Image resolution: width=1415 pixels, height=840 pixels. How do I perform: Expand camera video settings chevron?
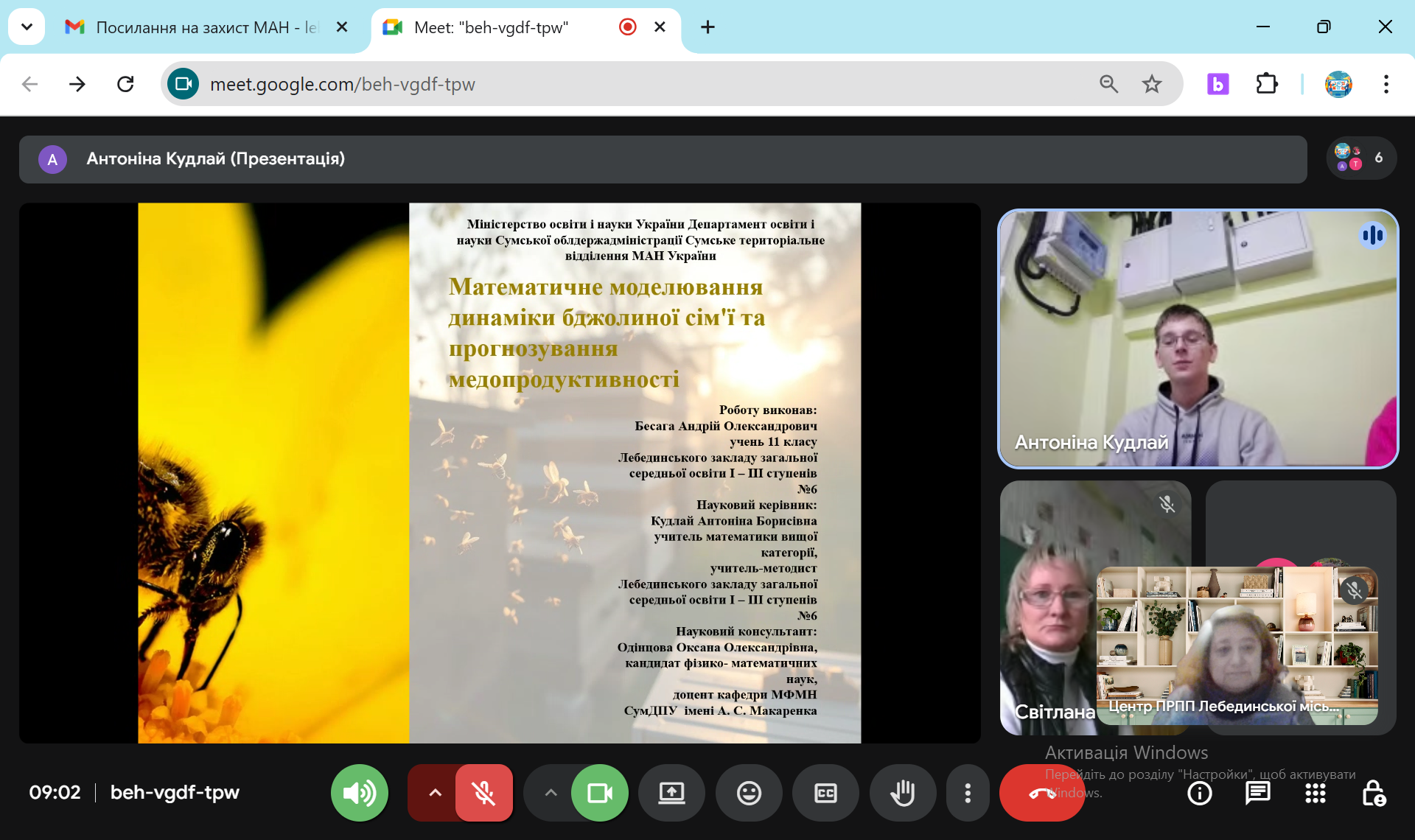point(551,793)
